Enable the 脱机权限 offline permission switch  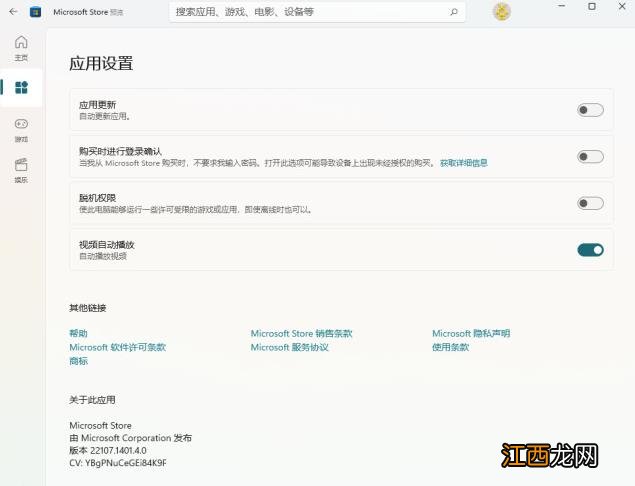(x=590, y=203)
